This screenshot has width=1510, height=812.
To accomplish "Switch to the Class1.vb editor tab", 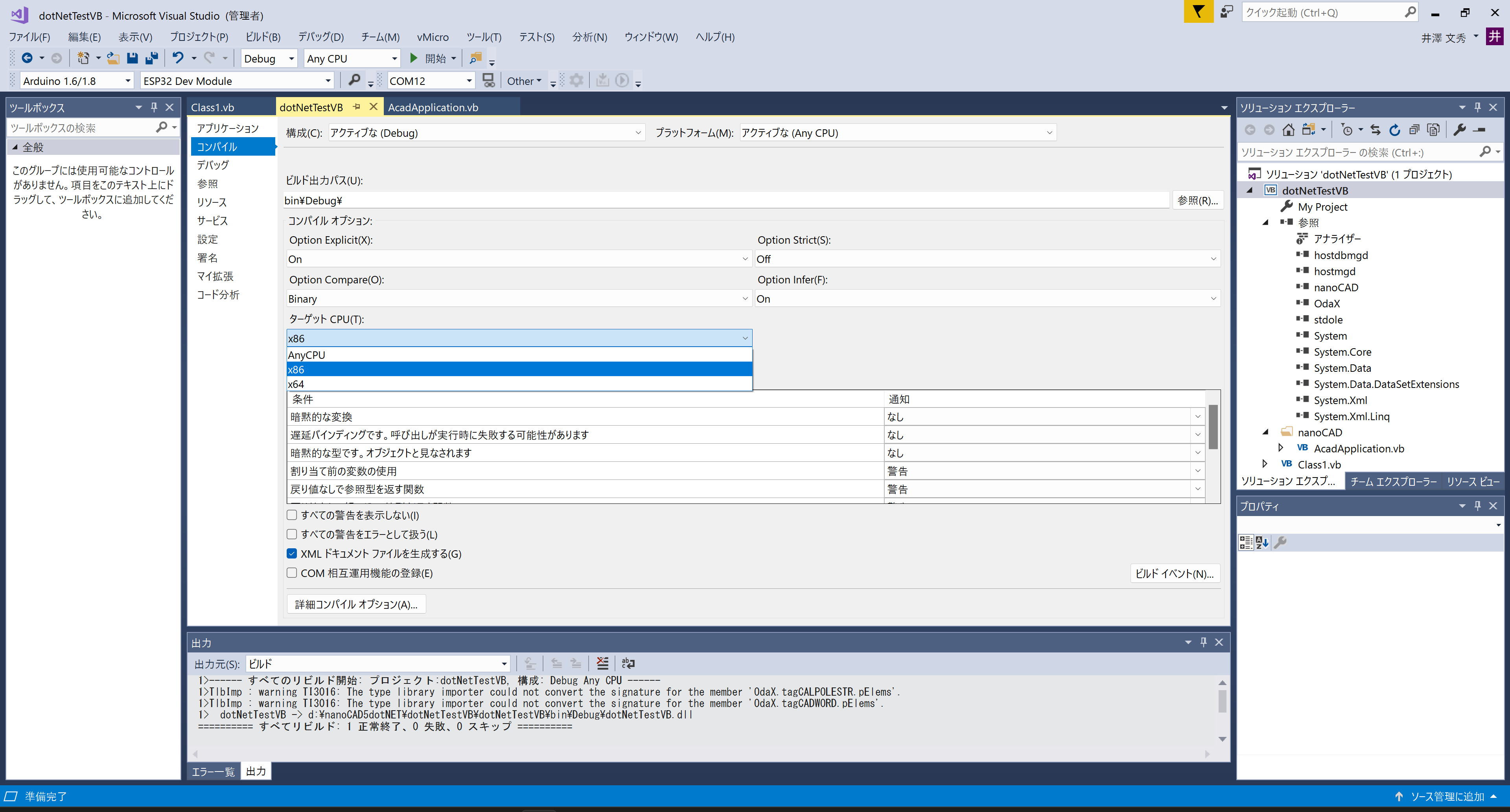I will click(213, 107).
